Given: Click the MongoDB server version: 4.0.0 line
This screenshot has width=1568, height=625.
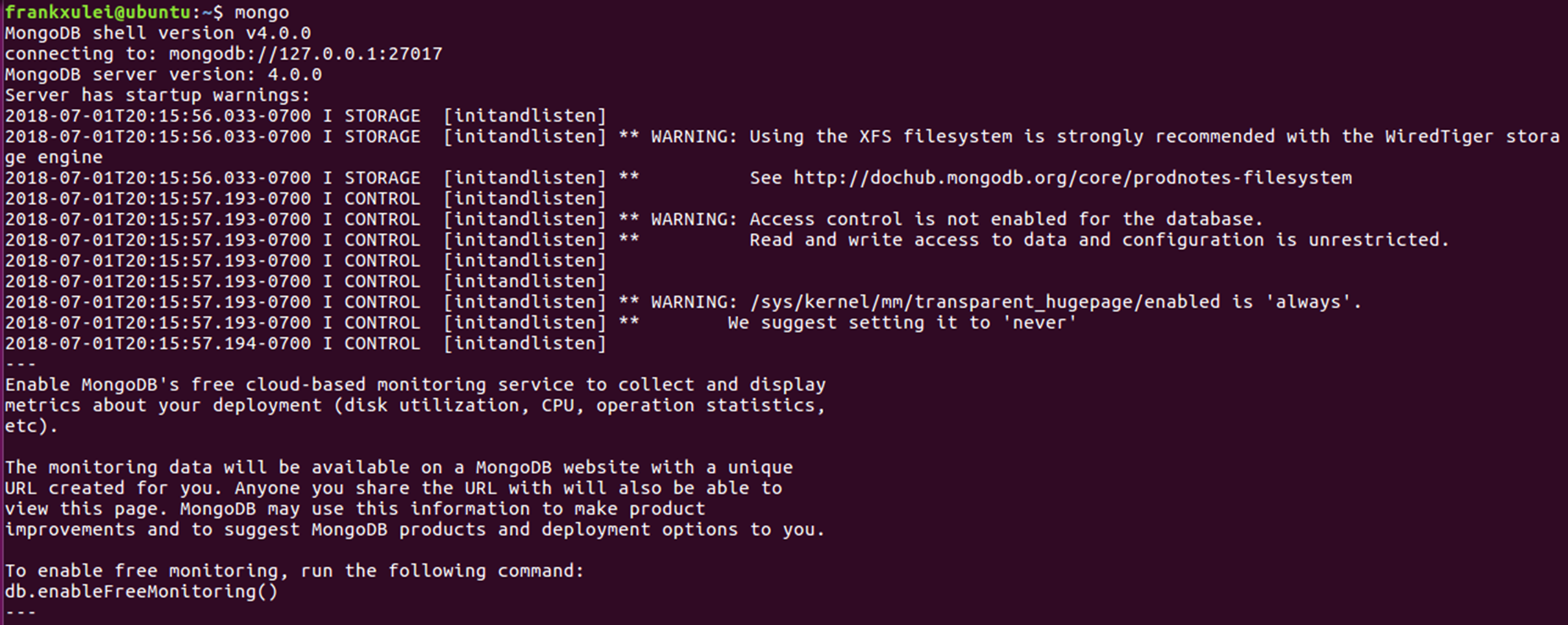Looking at the screenshot, I should 163,75.
